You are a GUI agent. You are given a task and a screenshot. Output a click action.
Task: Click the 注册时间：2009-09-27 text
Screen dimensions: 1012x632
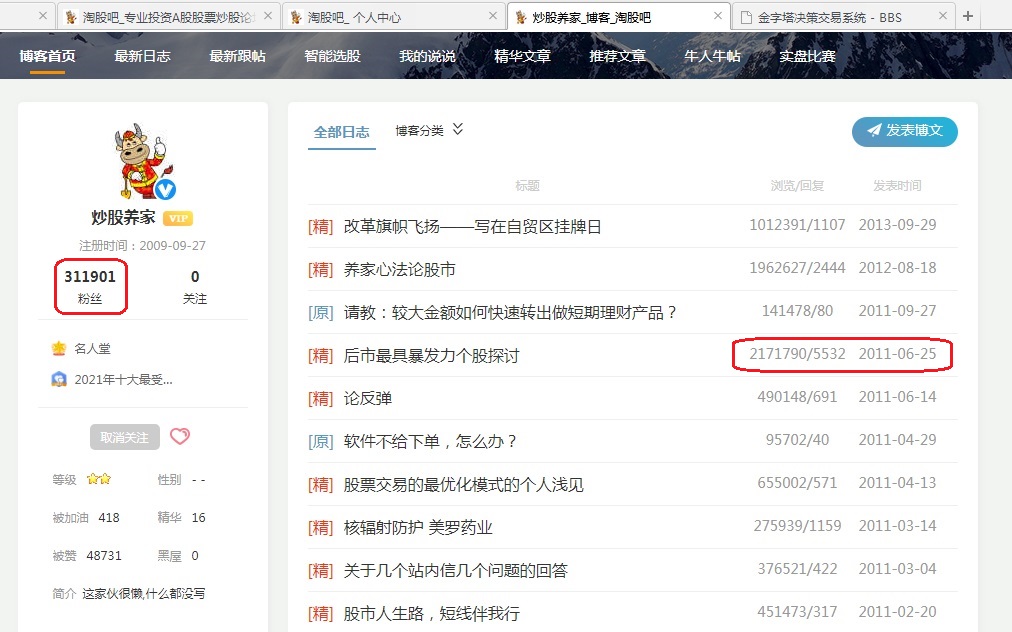pyautogui.click(x=143, y=246)
